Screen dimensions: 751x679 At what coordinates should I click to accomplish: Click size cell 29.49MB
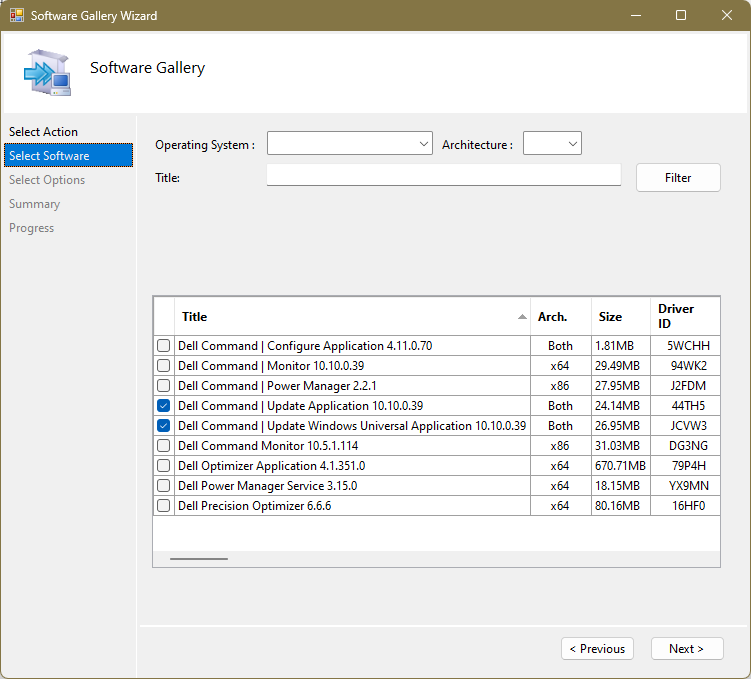point(621,366)
